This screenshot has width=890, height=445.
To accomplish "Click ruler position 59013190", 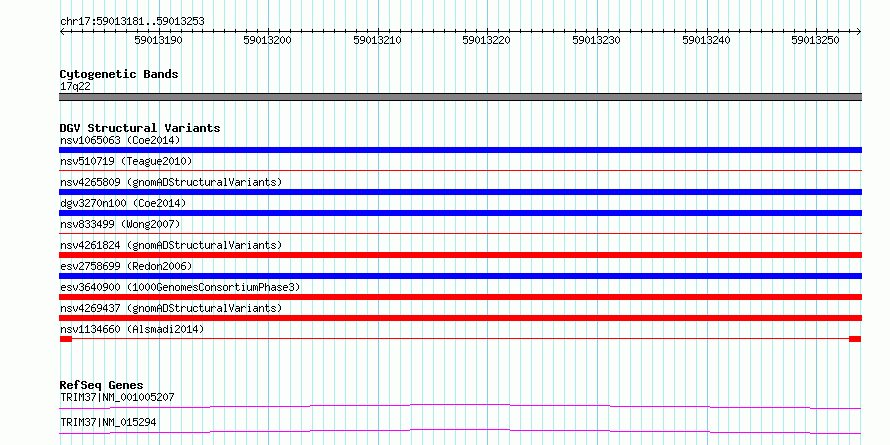I will [x=158, y=41].
